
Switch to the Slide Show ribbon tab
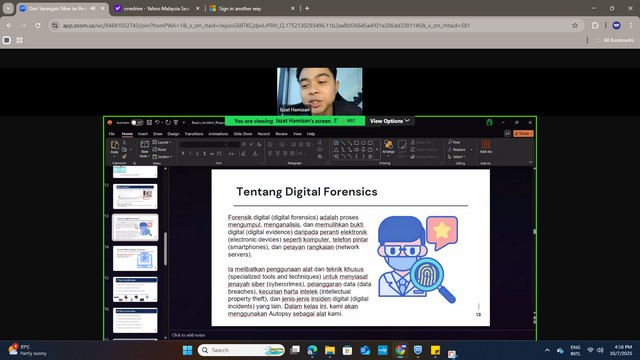pos(242,134)
